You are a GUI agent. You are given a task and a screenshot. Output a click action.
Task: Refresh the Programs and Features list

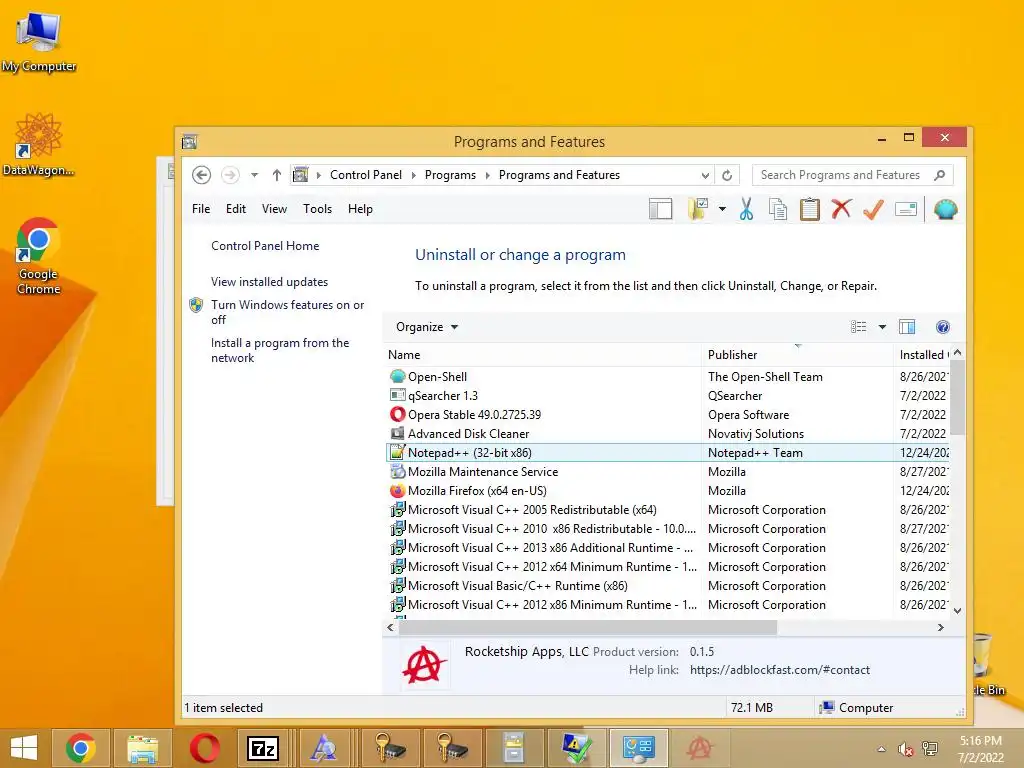coord(727,175)
